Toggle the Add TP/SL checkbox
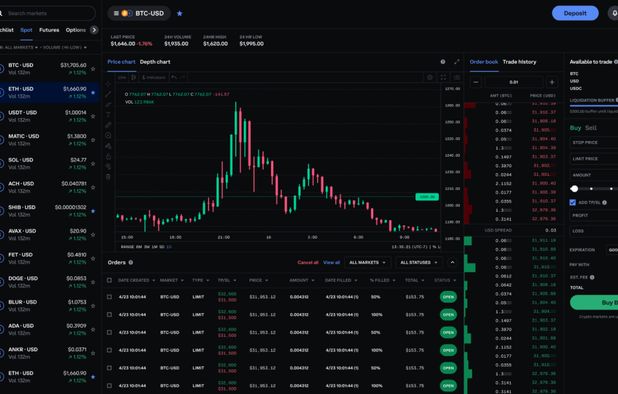The image size is (618, 394). [573, 203]
